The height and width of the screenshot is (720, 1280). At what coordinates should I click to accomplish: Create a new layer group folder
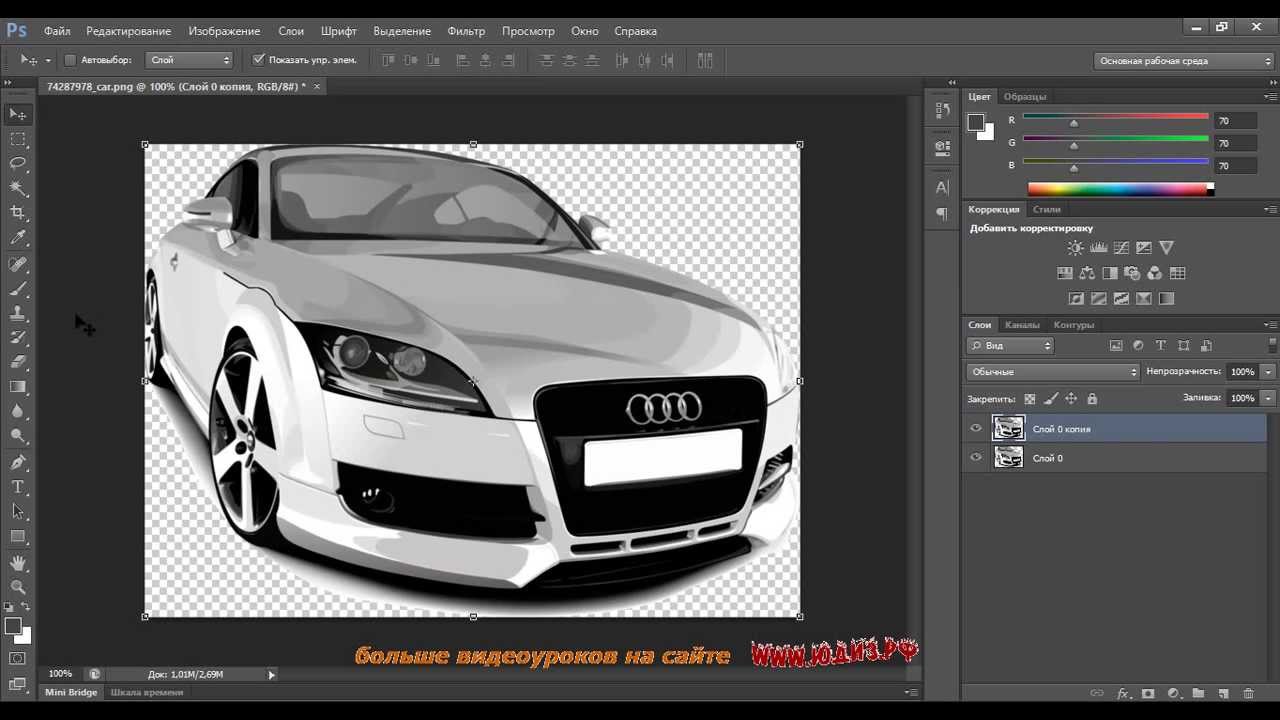(1197, 693)
